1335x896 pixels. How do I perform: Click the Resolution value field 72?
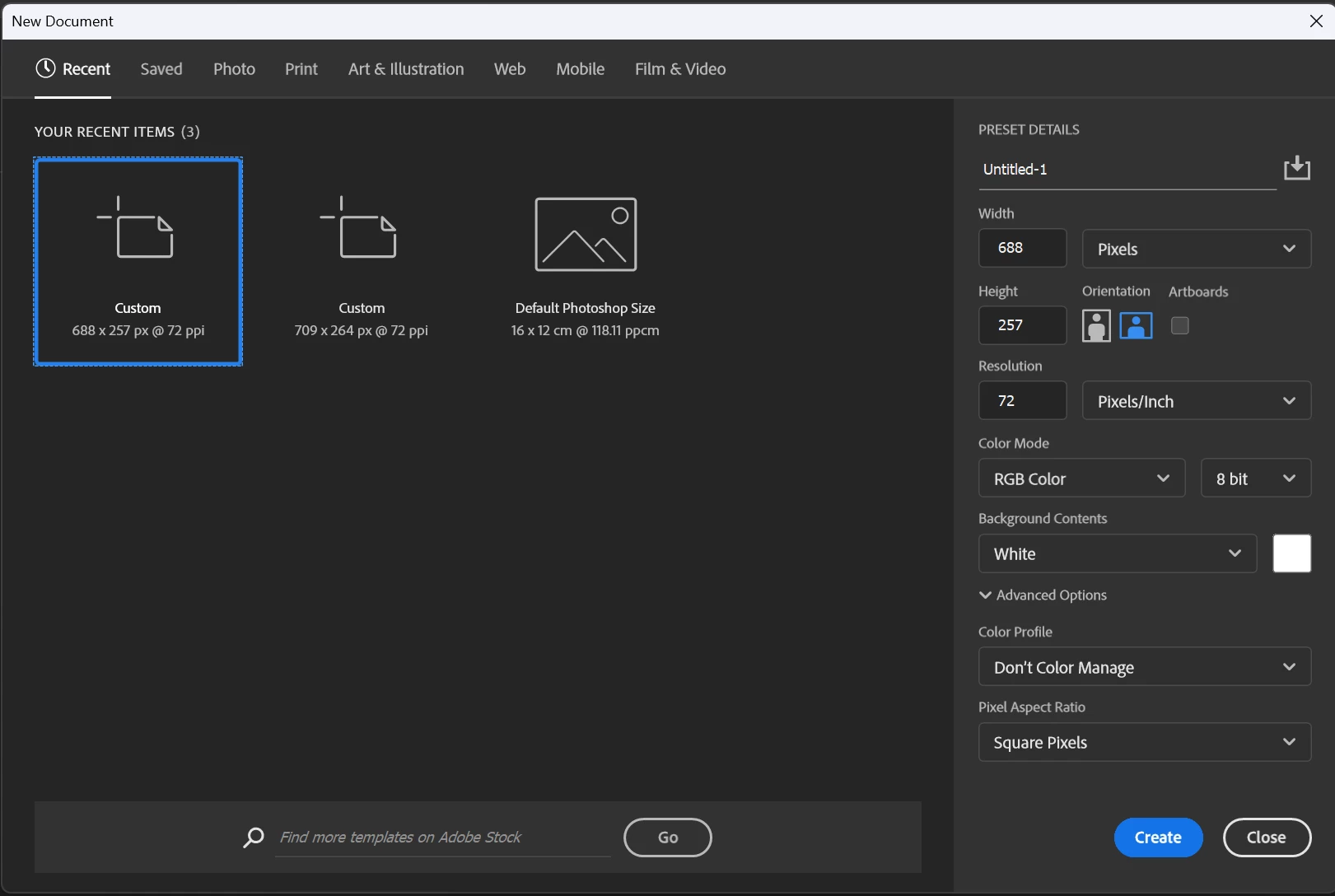pos(1022,401)
